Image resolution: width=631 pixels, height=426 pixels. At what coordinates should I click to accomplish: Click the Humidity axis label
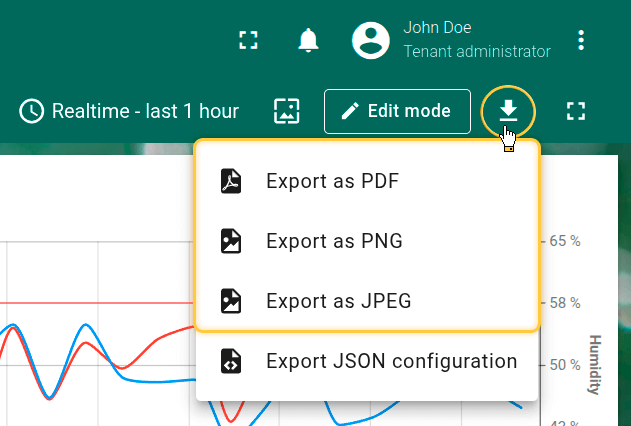[596, 364]
